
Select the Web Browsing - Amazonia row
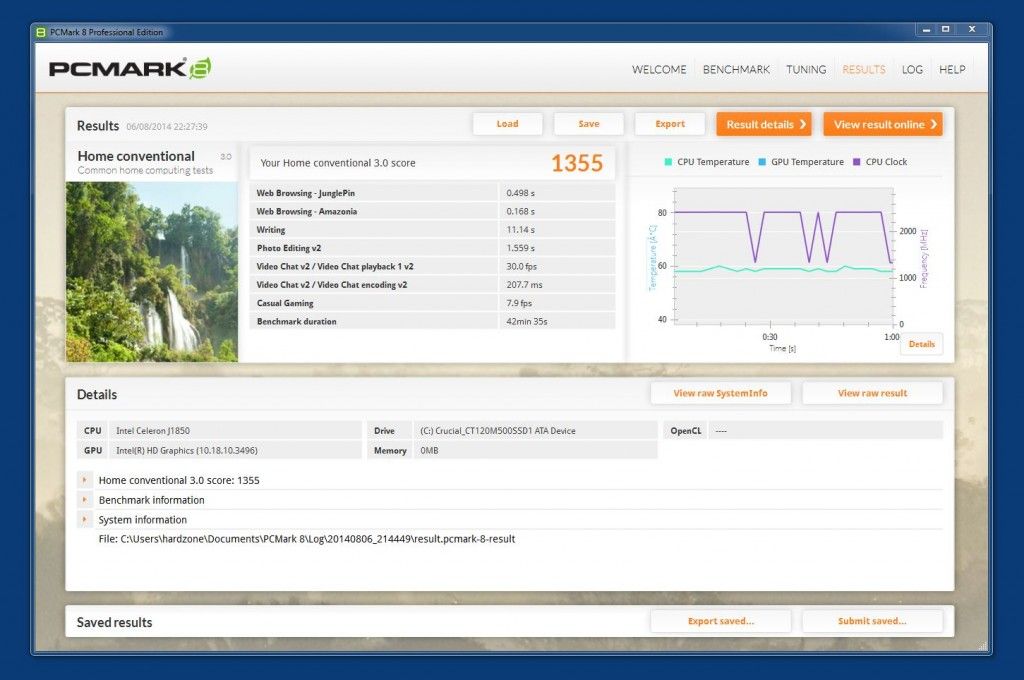432,211
